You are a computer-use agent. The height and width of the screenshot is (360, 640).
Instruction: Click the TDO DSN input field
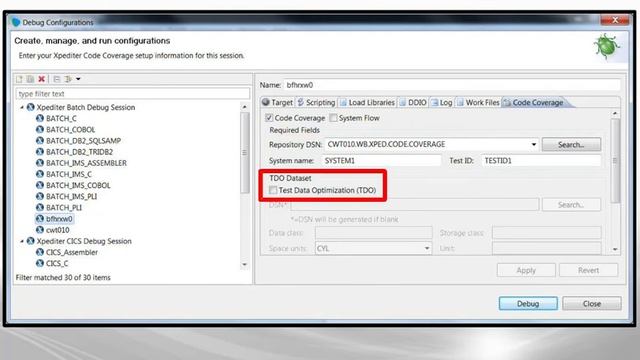click(415, 205)
